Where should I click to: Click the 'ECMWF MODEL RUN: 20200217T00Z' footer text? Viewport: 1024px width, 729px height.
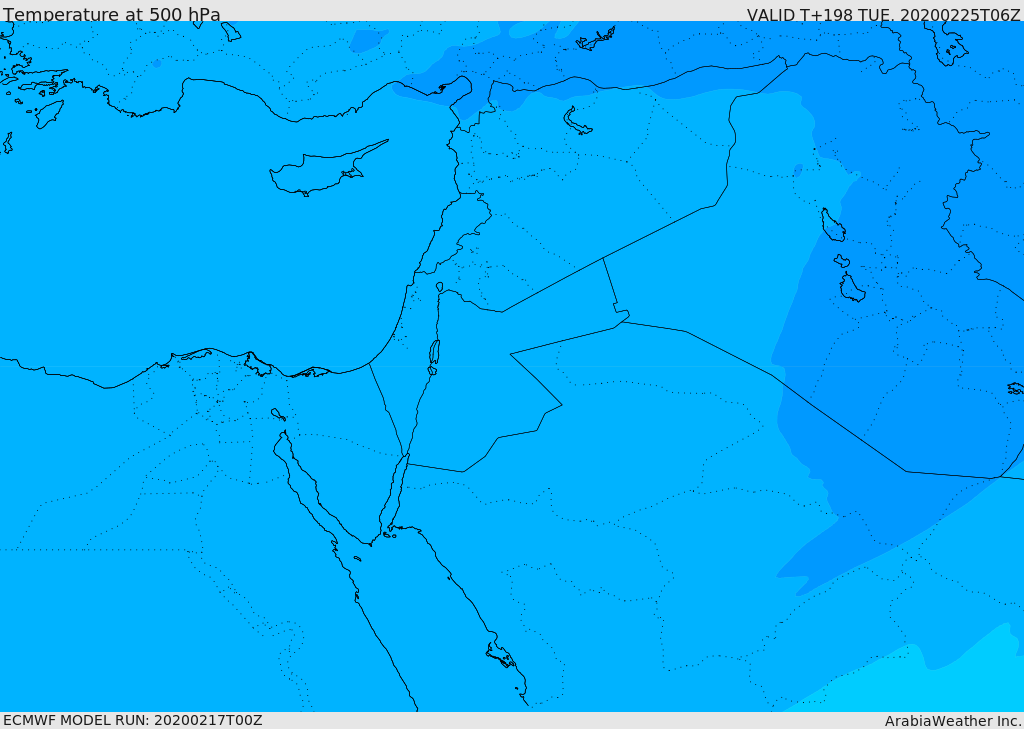tap(133, 721)
